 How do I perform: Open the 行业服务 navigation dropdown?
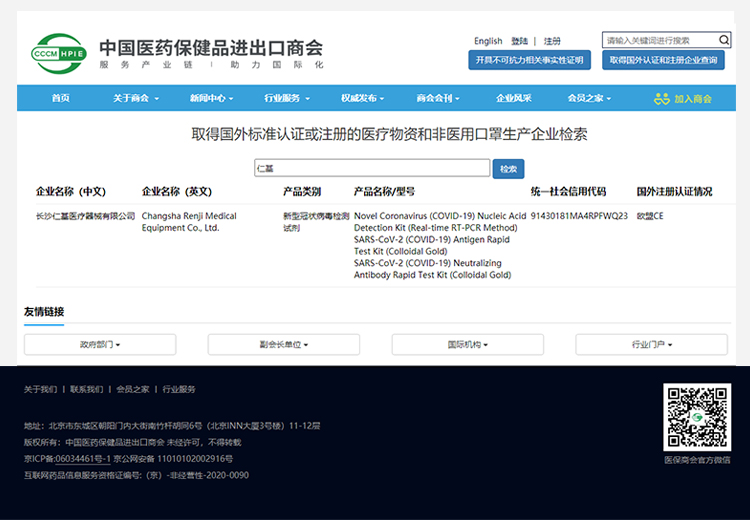pyautogui.click(x=286, y=99)
